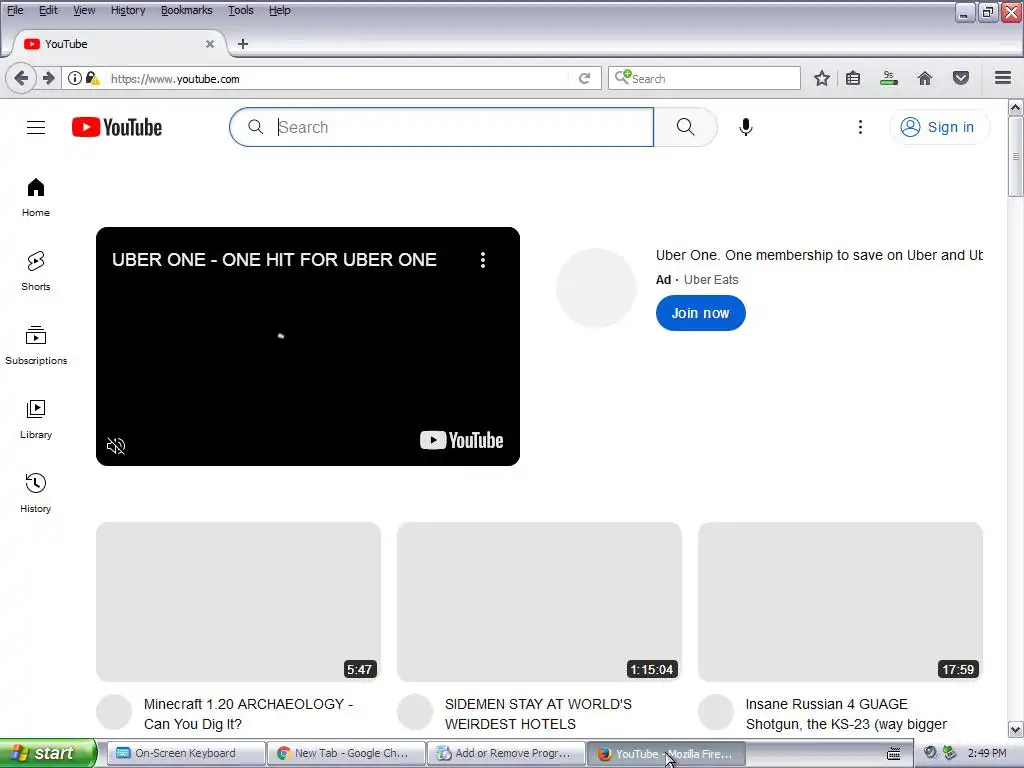Click the page scrollbar up arrow
Viewport: 1024px width, 768px height.
pyautogui.click(x=1016, y=107)
